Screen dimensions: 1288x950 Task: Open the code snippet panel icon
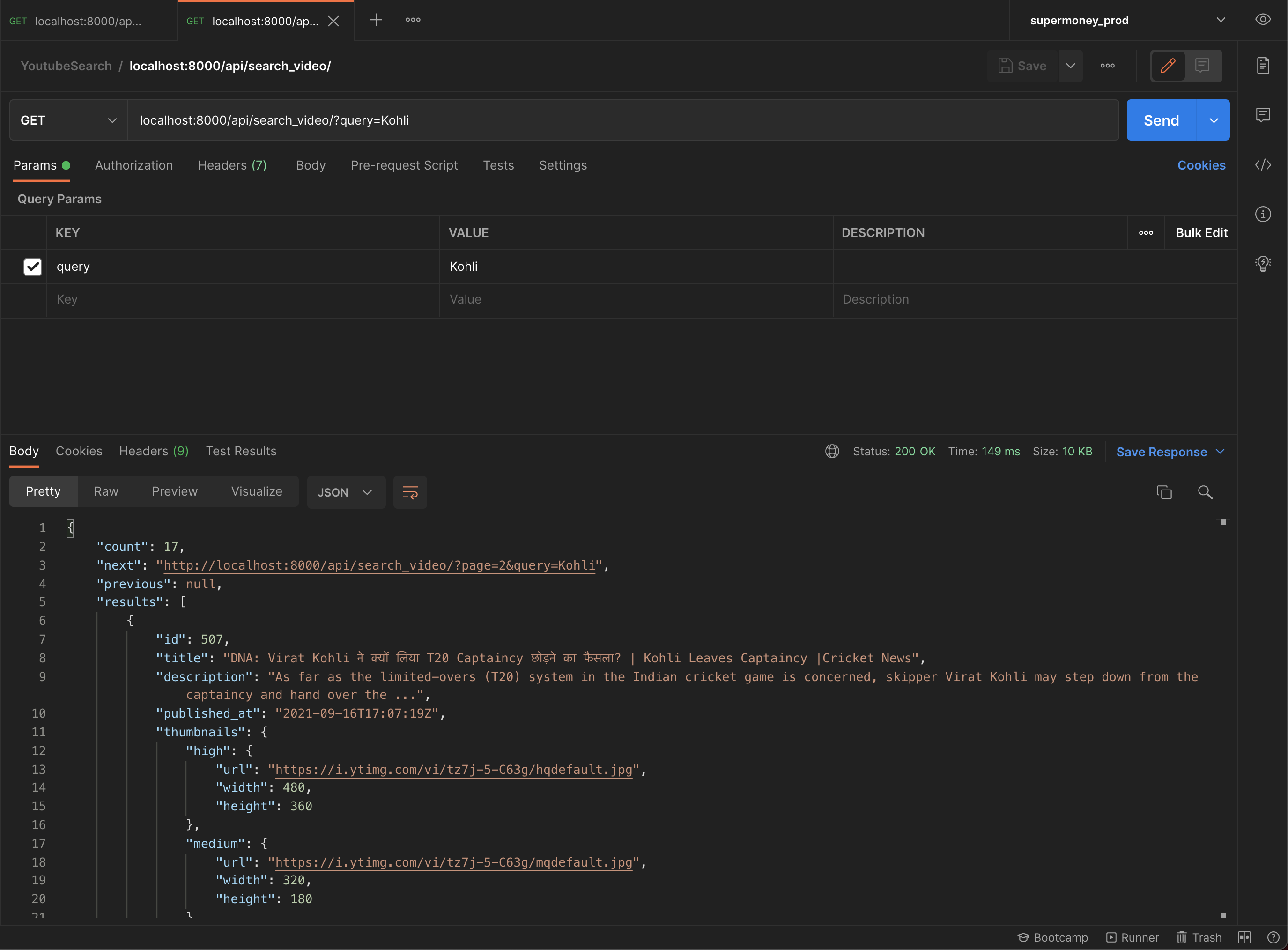pos(1263,166)
